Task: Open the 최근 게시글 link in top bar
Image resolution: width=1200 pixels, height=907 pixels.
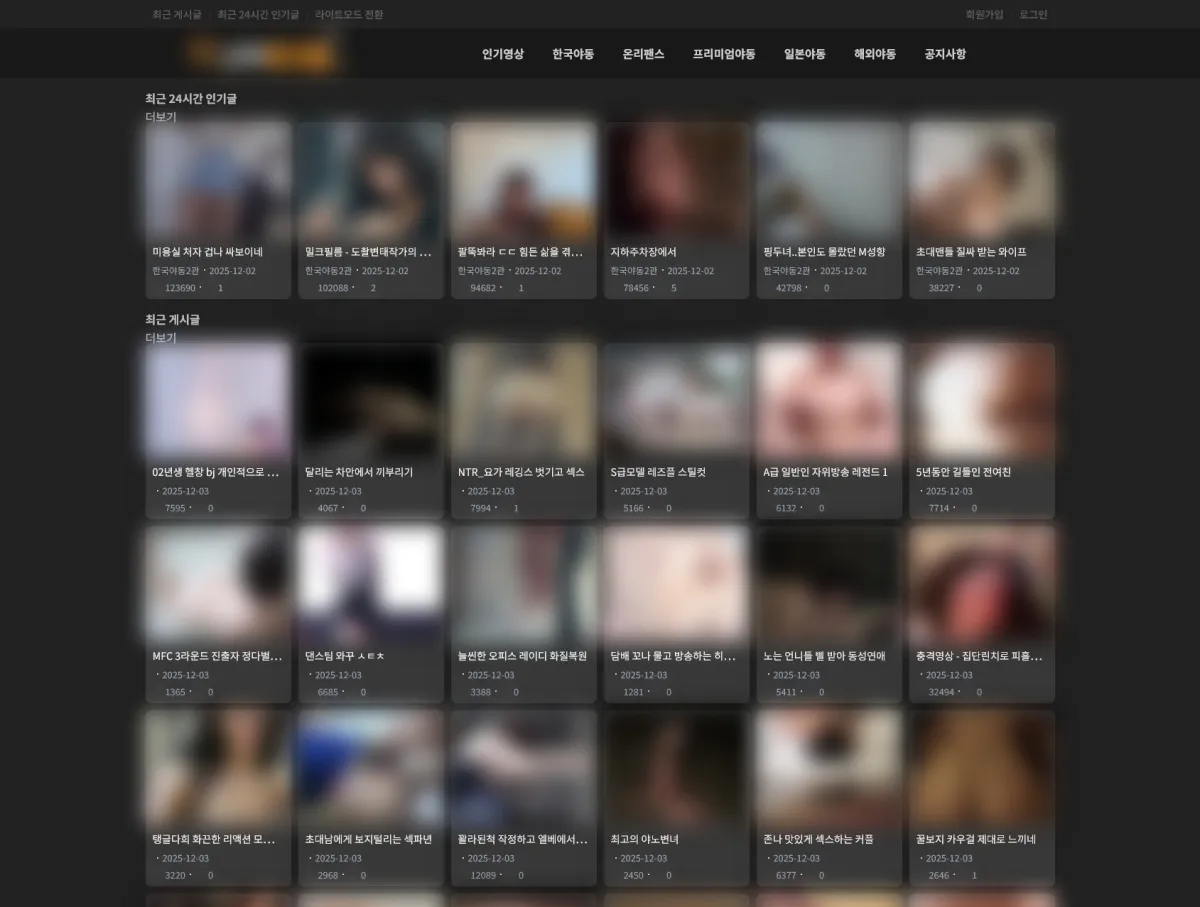Action: tap(176, 15)
